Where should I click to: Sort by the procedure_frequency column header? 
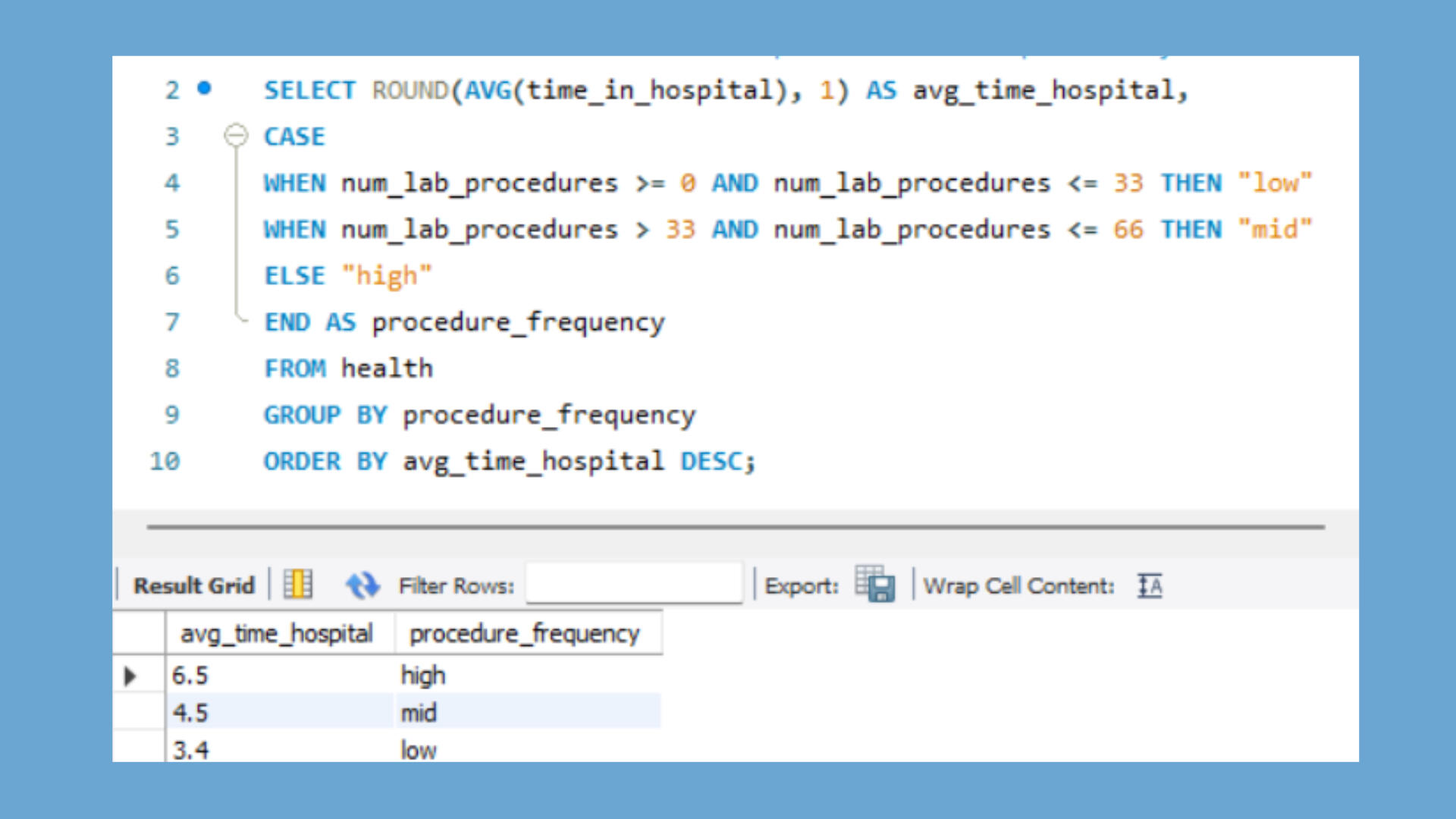(525, 633)
